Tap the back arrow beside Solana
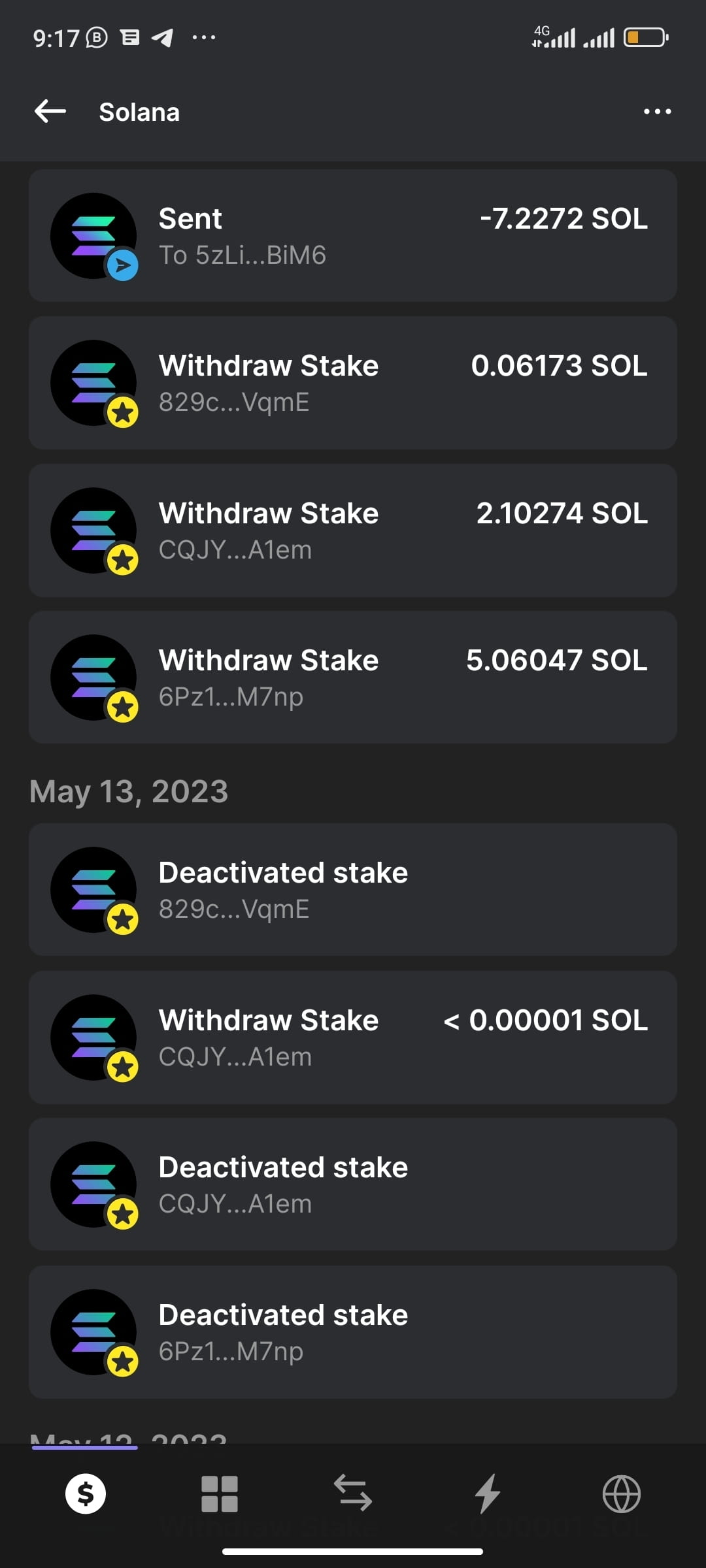 (50, 112)
